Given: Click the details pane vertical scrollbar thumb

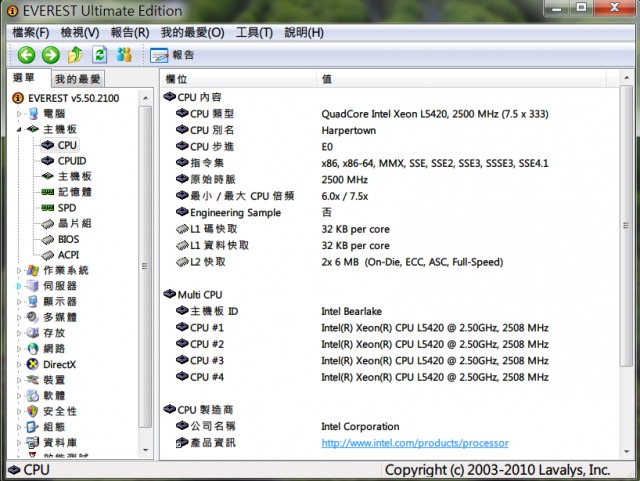Looking at the screenshot, I should tap(627, 226).
